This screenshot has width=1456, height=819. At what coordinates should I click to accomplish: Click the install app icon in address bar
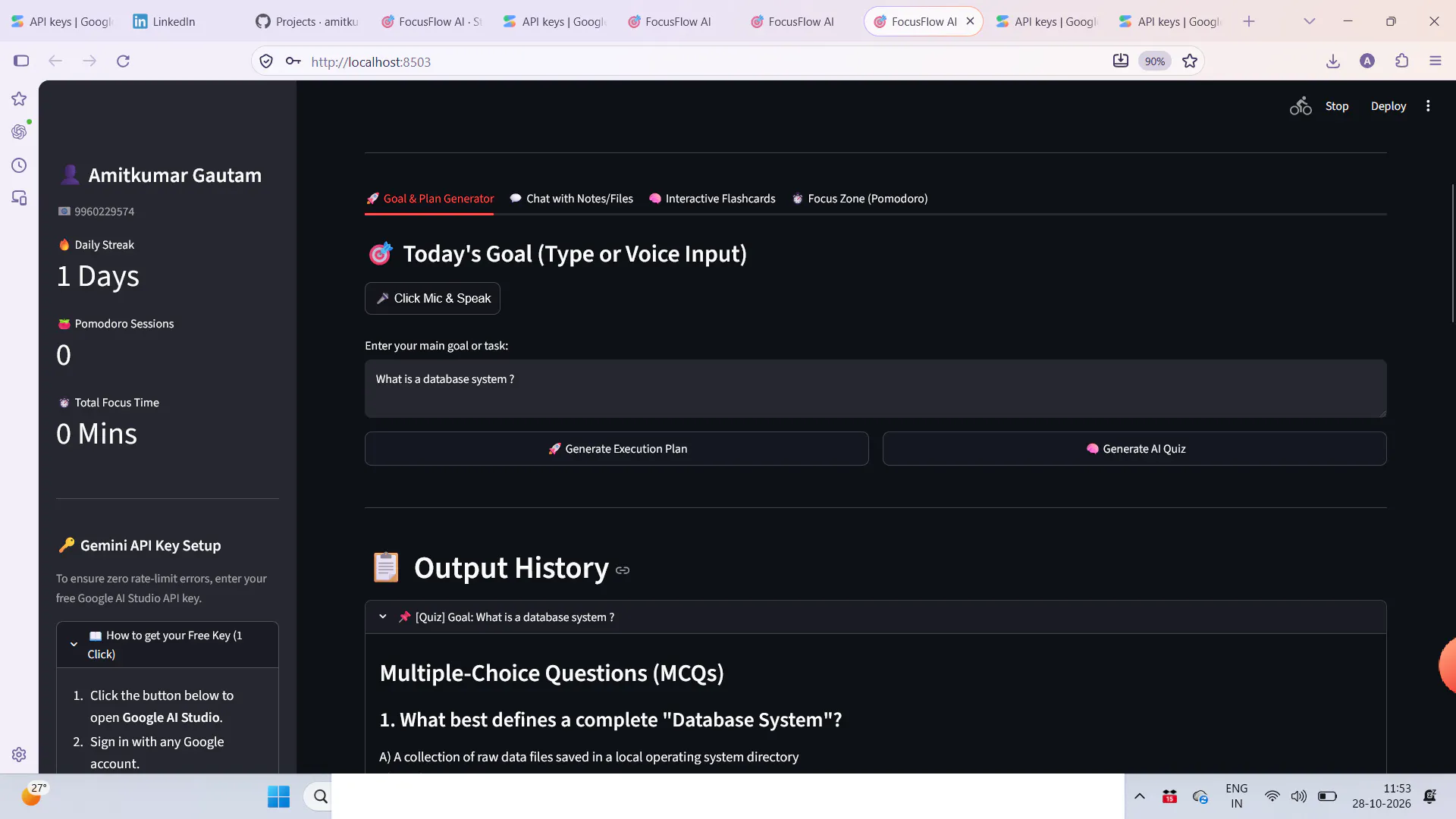[x=1121, y=61]
